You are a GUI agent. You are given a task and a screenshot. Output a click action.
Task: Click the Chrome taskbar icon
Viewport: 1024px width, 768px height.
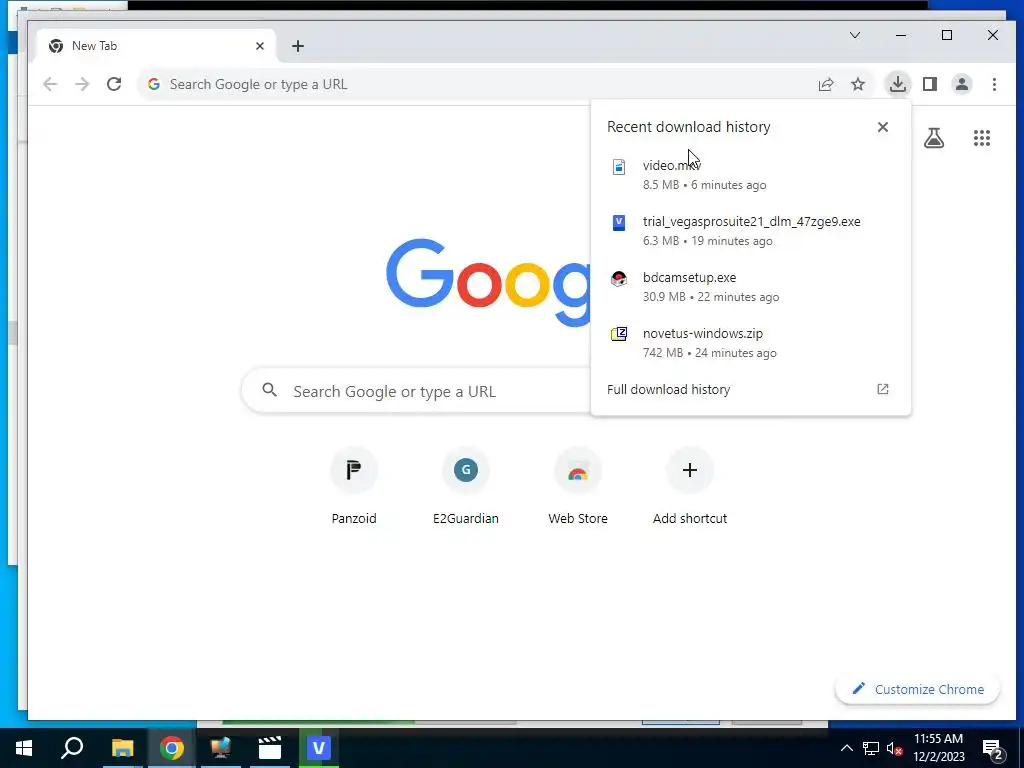172,748
